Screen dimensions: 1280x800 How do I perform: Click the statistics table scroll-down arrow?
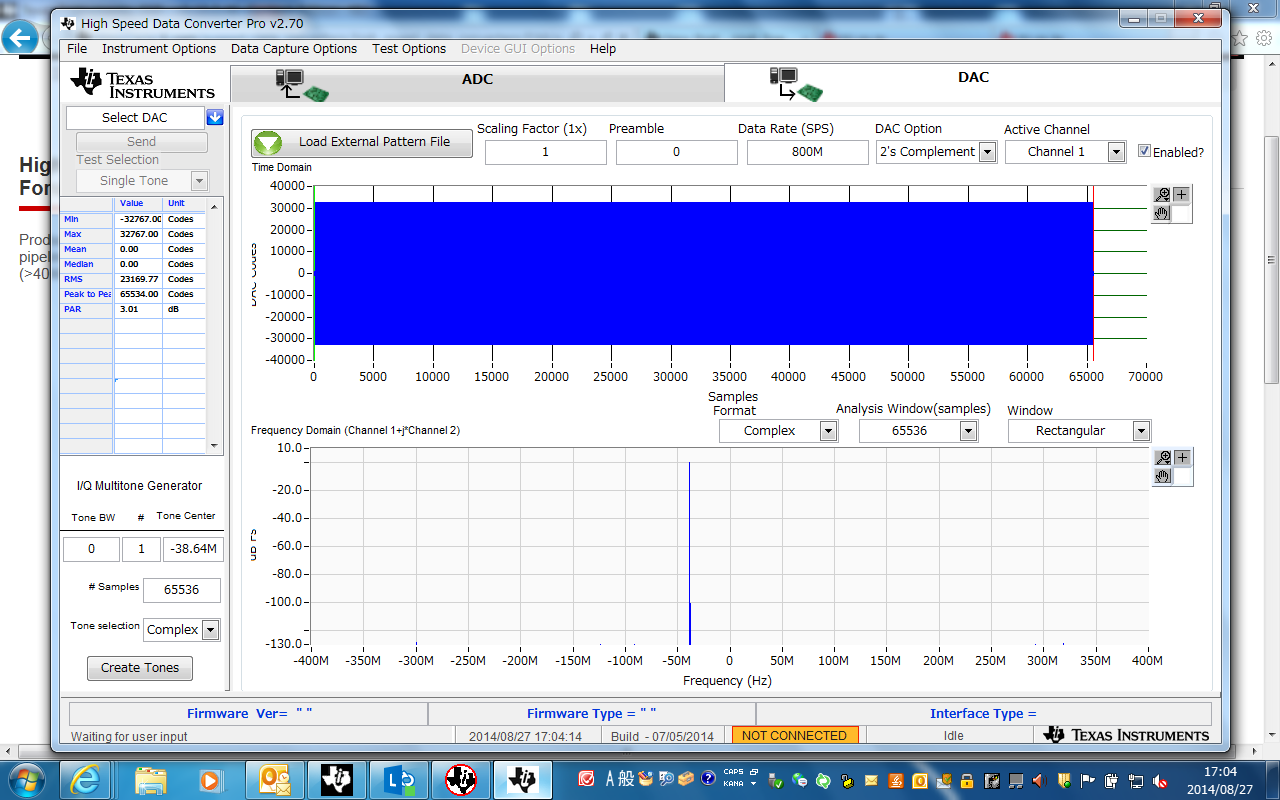[214, 446]
